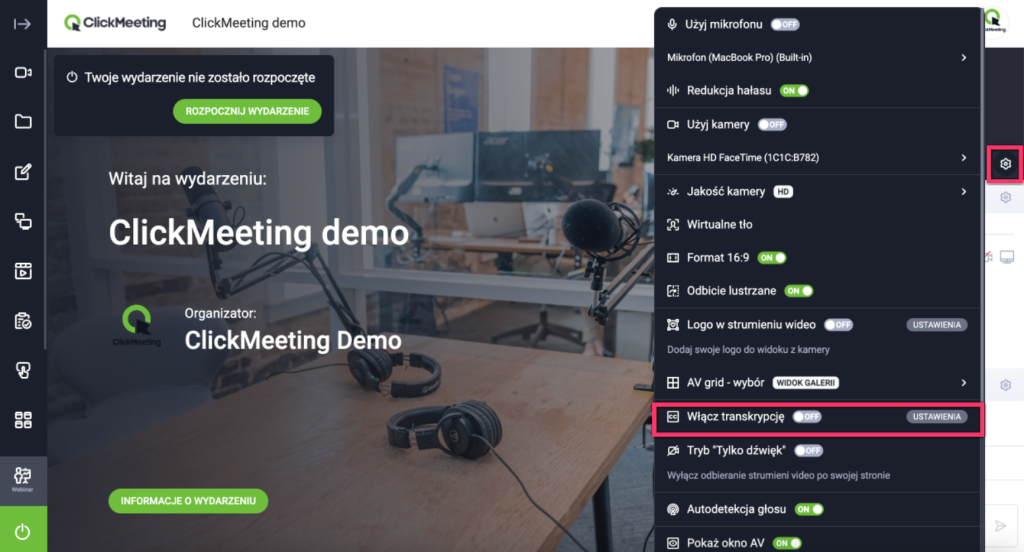Start screen sharing from the sidebar icon
Viewport: 1024px width, 552px height.
tap(23, 221)
